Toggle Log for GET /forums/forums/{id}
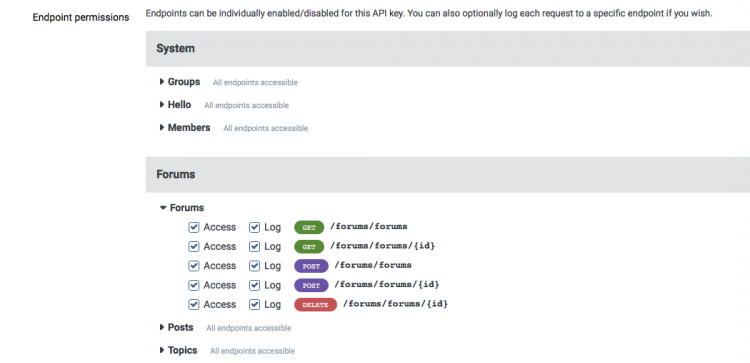This screenshot has width=750, height=363. pos(254,246)
